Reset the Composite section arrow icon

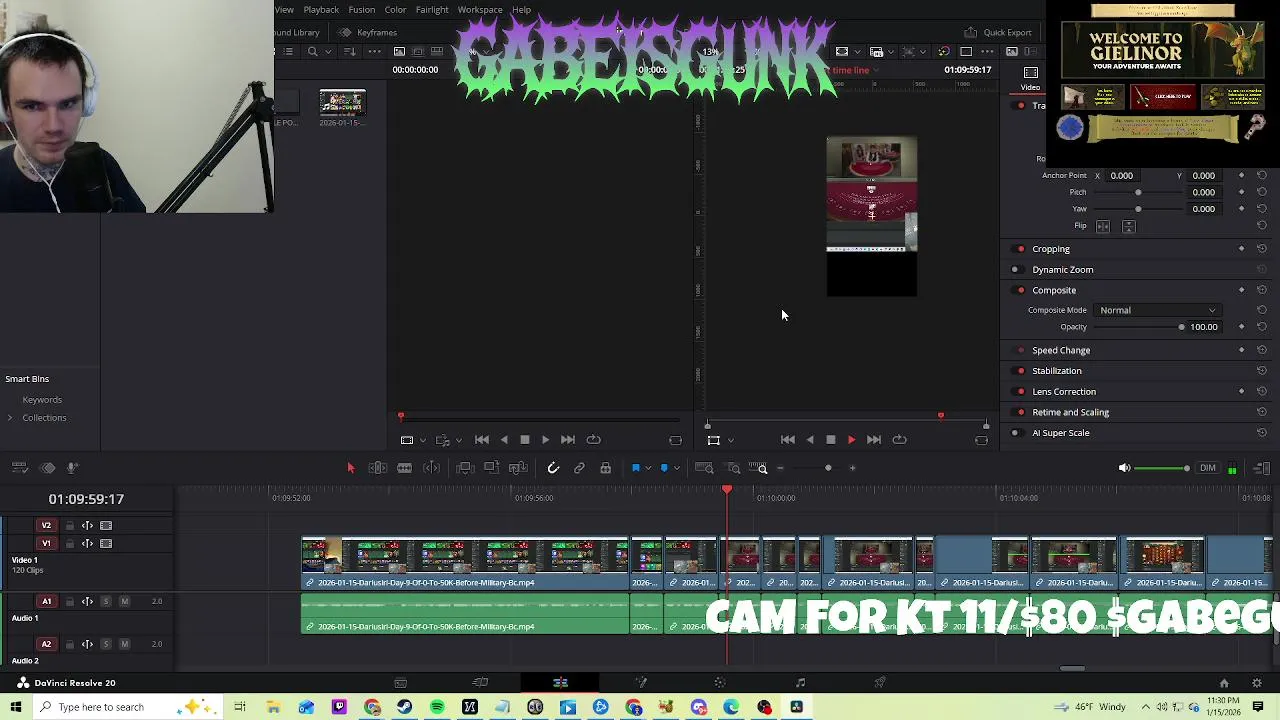[x=1262, y=290]
